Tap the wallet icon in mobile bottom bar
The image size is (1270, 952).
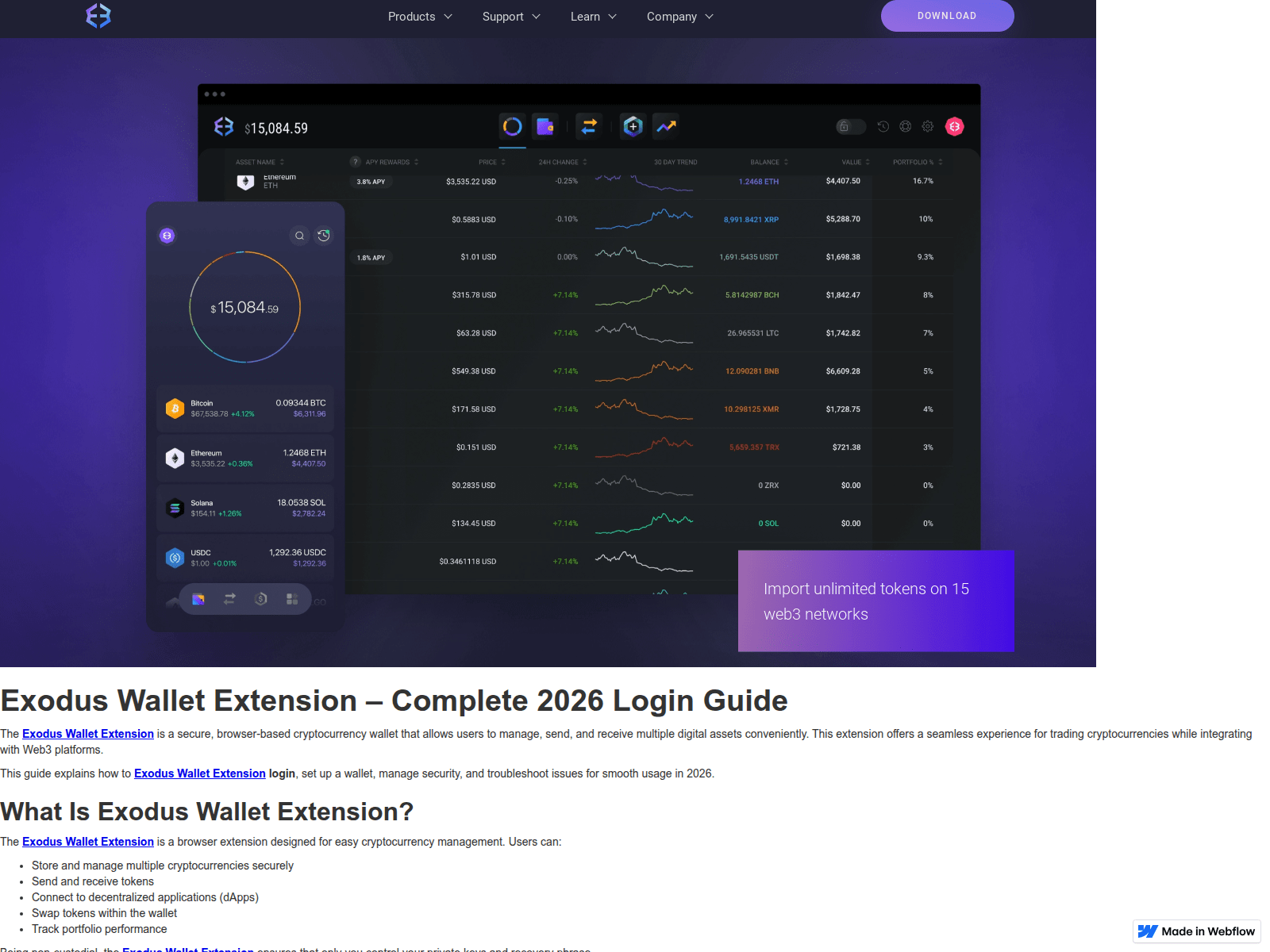tap(198, 599)
